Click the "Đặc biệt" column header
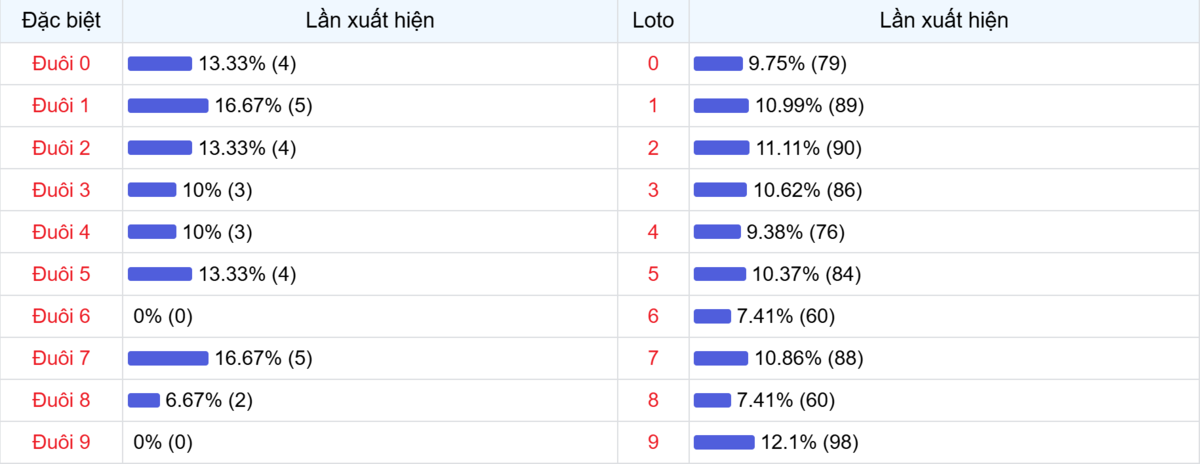The image size is (1200, 464). (61, 20)
